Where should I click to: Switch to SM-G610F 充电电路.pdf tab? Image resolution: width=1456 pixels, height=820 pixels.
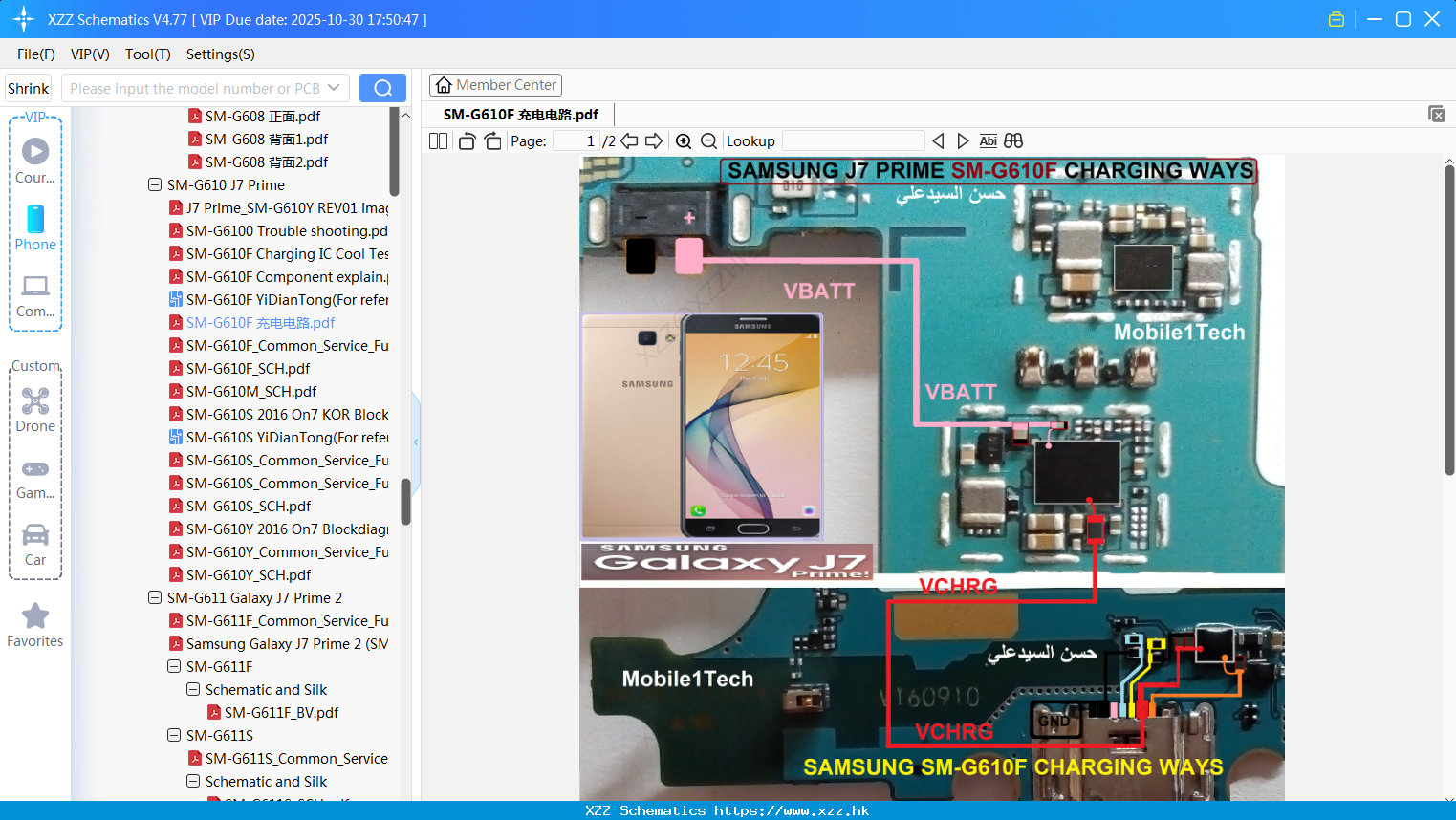coord(521,114)
